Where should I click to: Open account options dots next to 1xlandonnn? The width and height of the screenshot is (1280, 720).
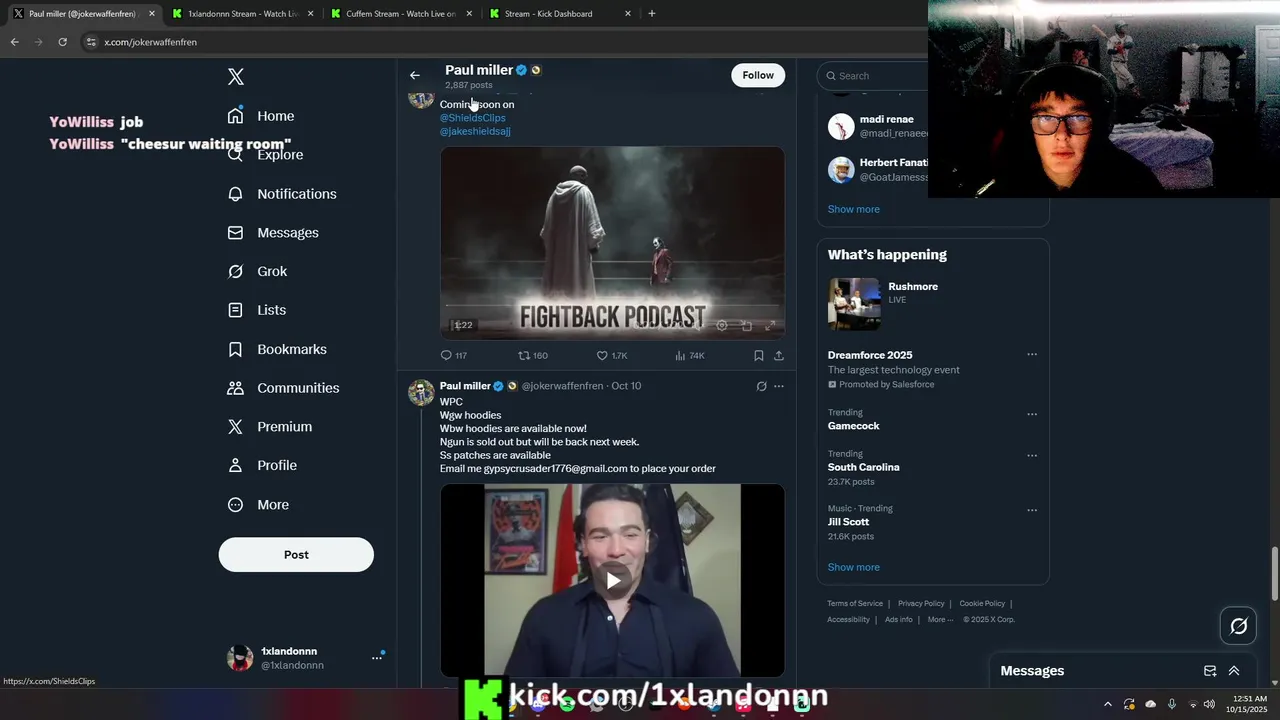(x=377, y=658)
